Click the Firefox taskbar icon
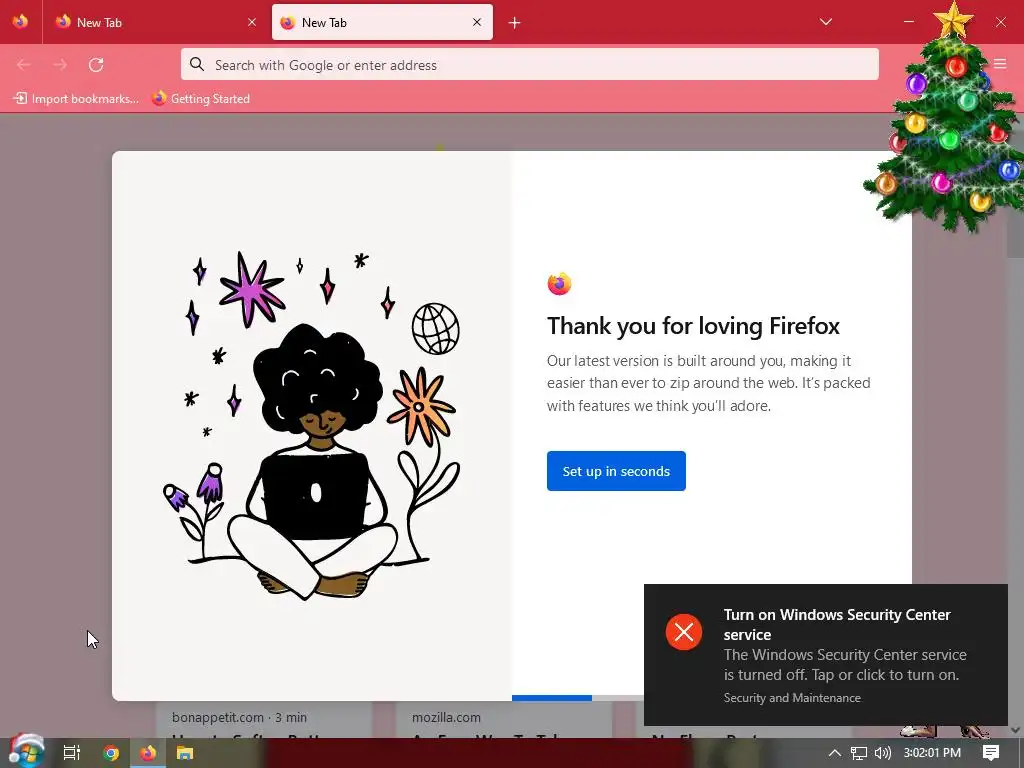This screenshot has width=1024, height=768. (x=148, y=753)
